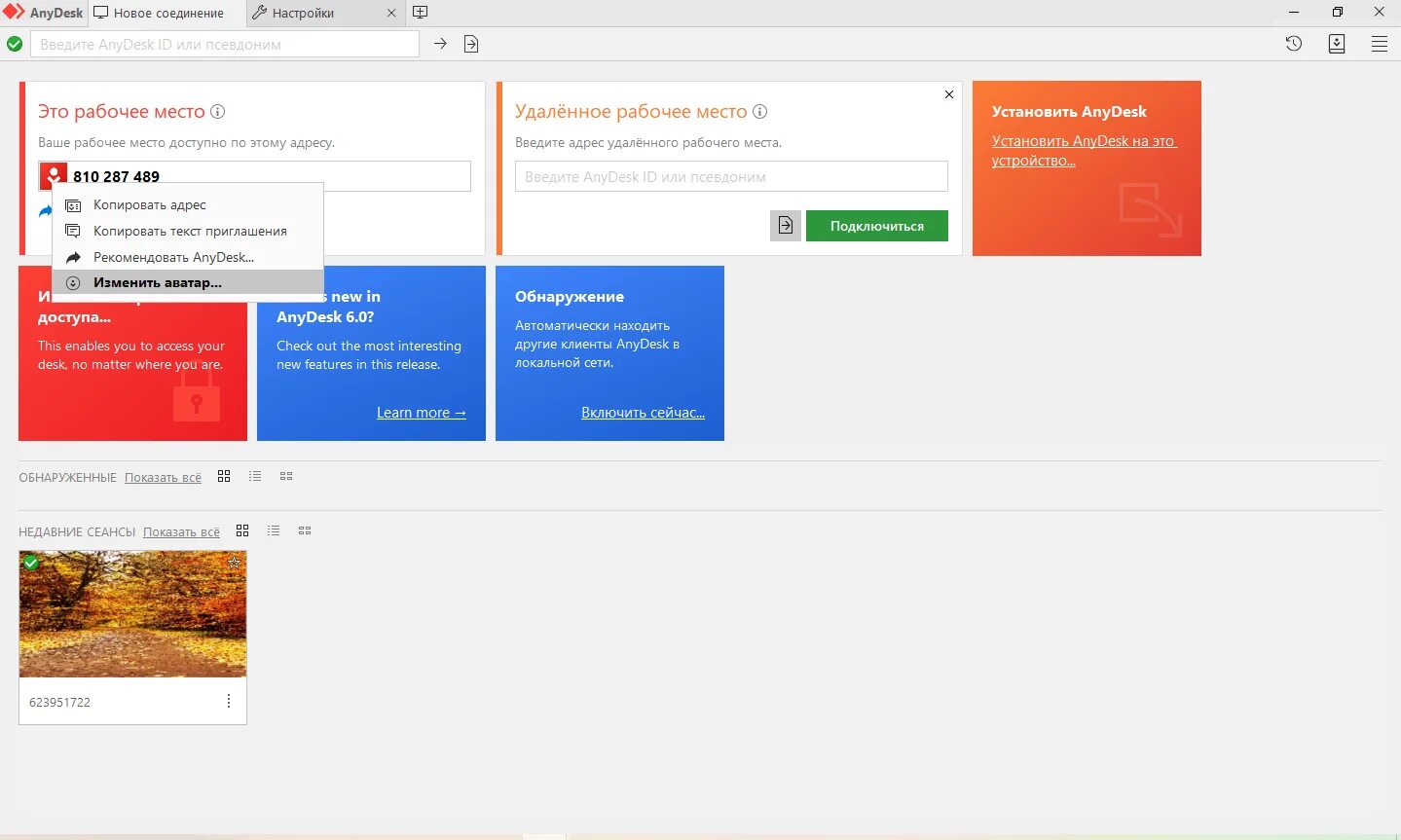Toggle favorite star on recent session thumbnail
The width and height of the screenshot is (1401, 840).
pos(234,562)
